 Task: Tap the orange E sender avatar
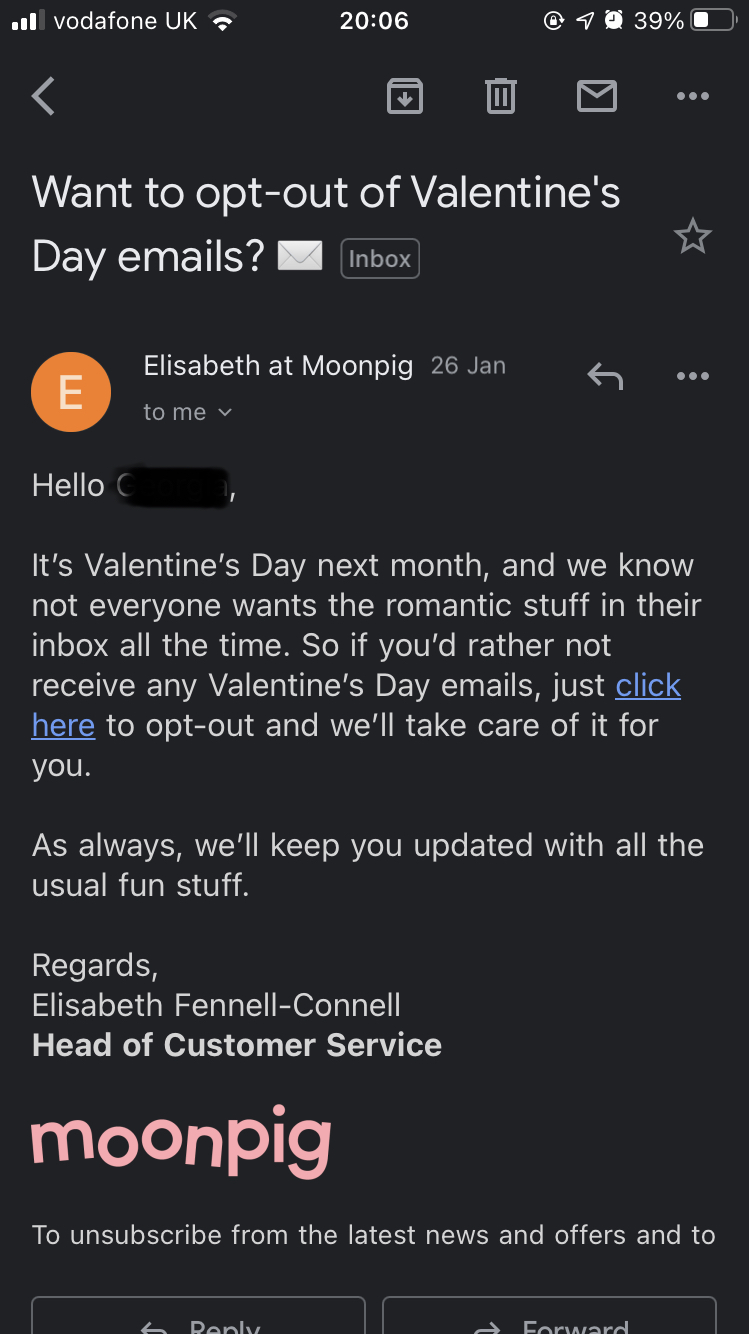click(71, 392)
